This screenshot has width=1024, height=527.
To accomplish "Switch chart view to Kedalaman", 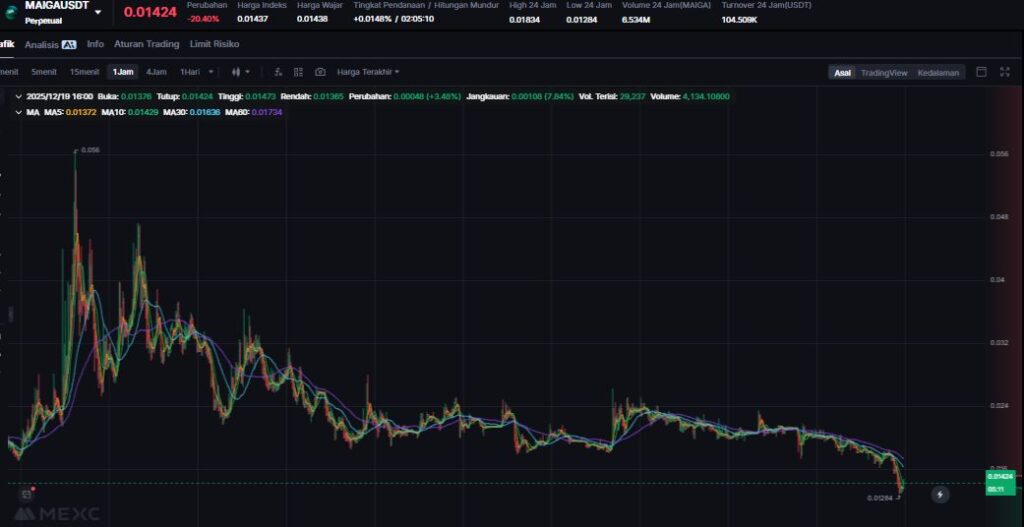I will point(940,72).
